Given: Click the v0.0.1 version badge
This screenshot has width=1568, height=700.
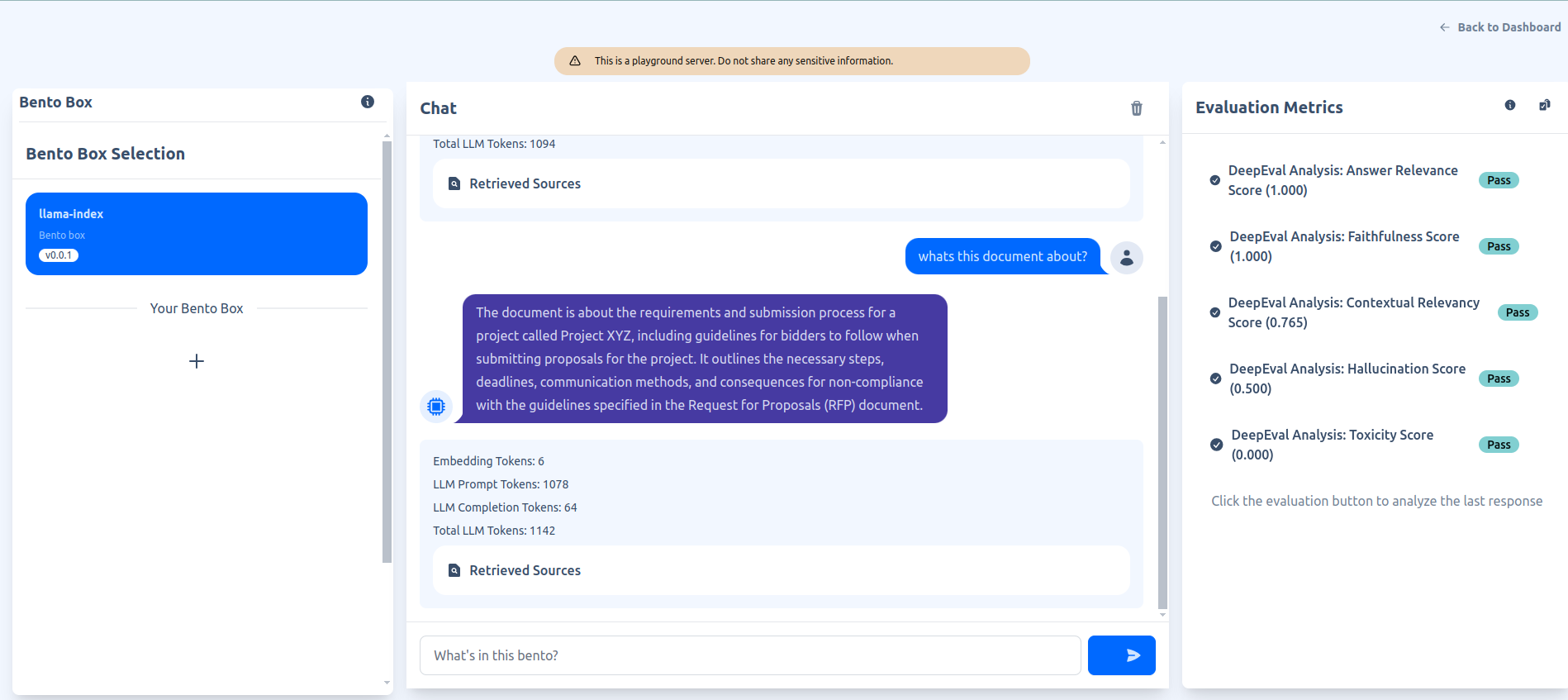Looking at the screenshot, I should (x=59, y=255).
